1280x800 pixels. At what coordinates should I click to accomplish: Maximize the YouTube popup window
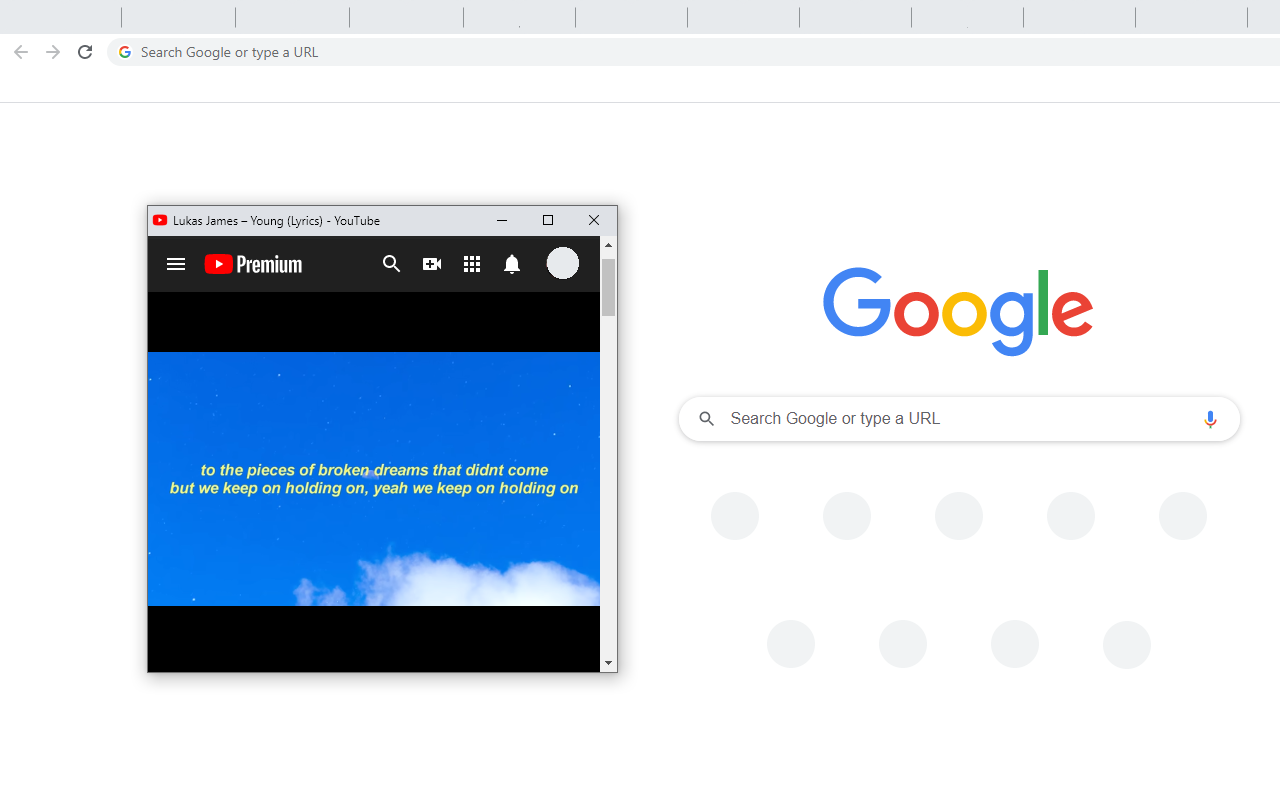pyautogui.click(x=548, y=220)
